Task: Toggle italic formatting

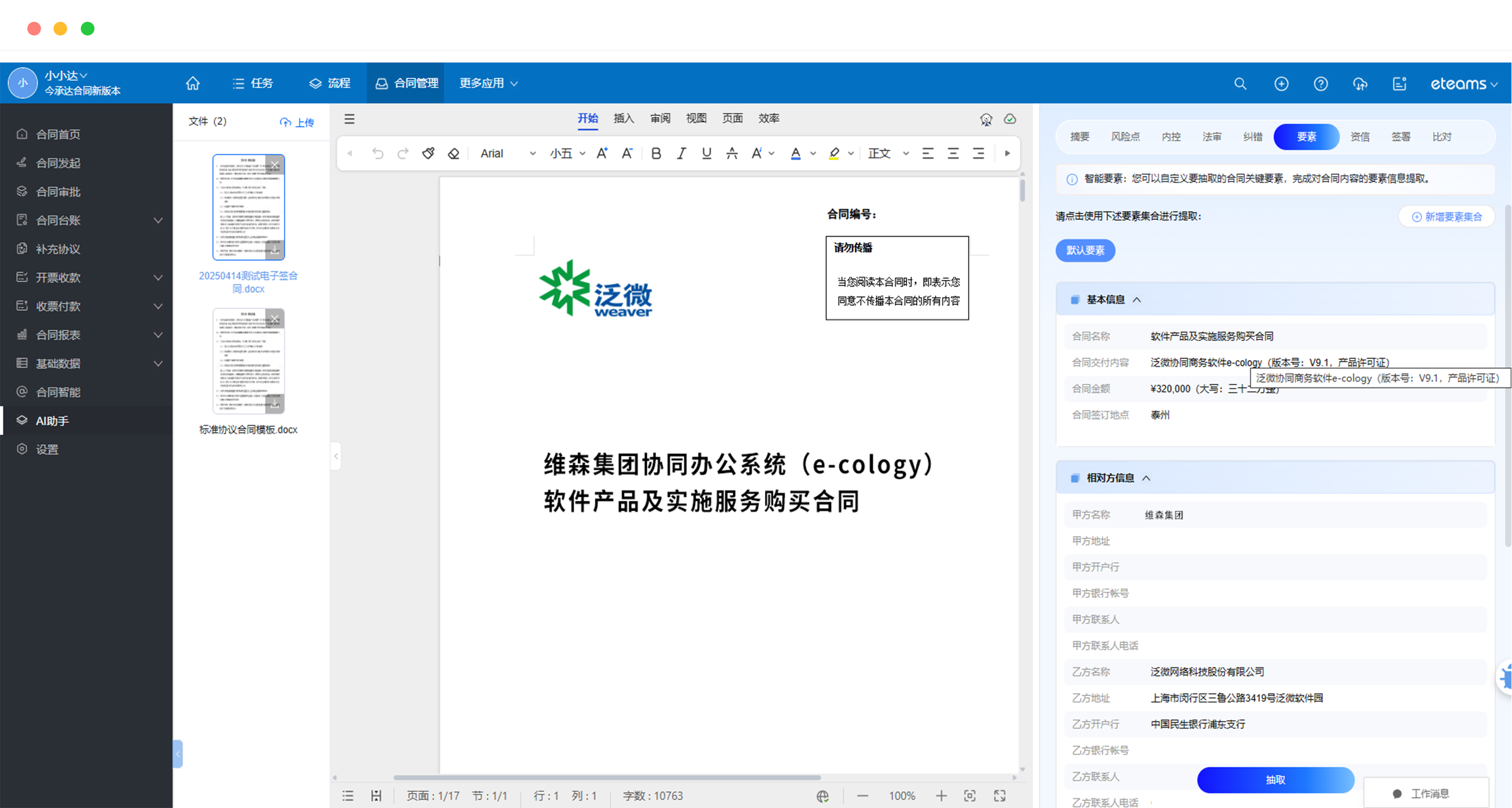Action: point(681,153)
